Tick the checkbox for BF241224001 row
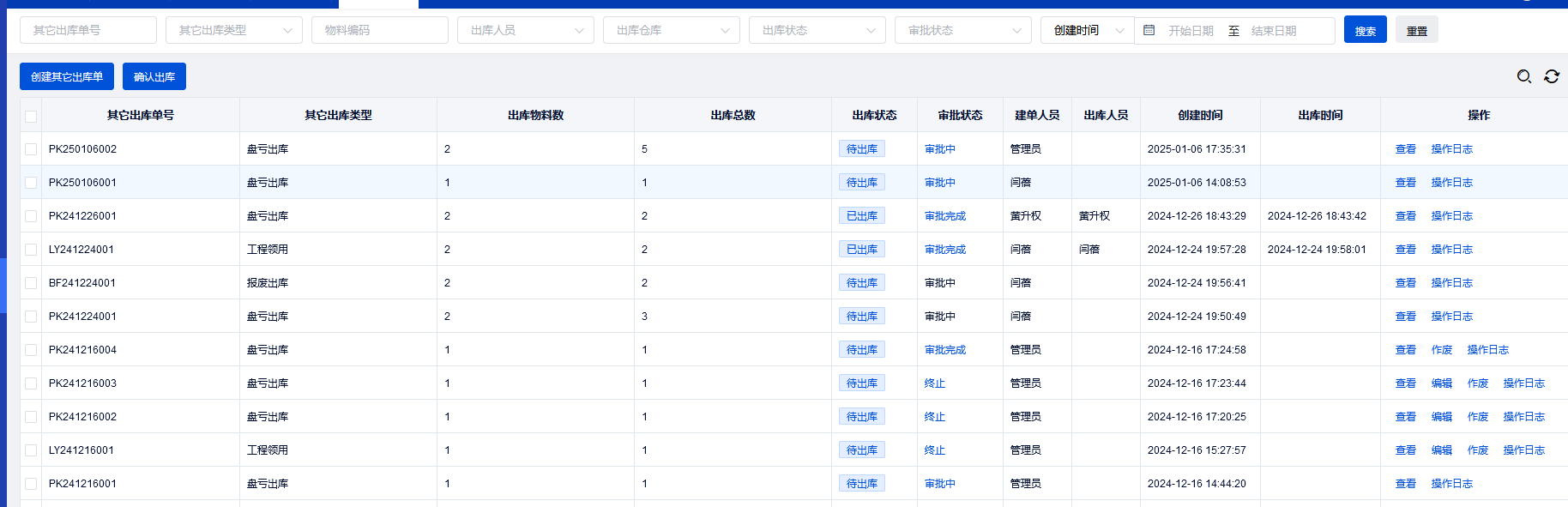 point(31,283)
